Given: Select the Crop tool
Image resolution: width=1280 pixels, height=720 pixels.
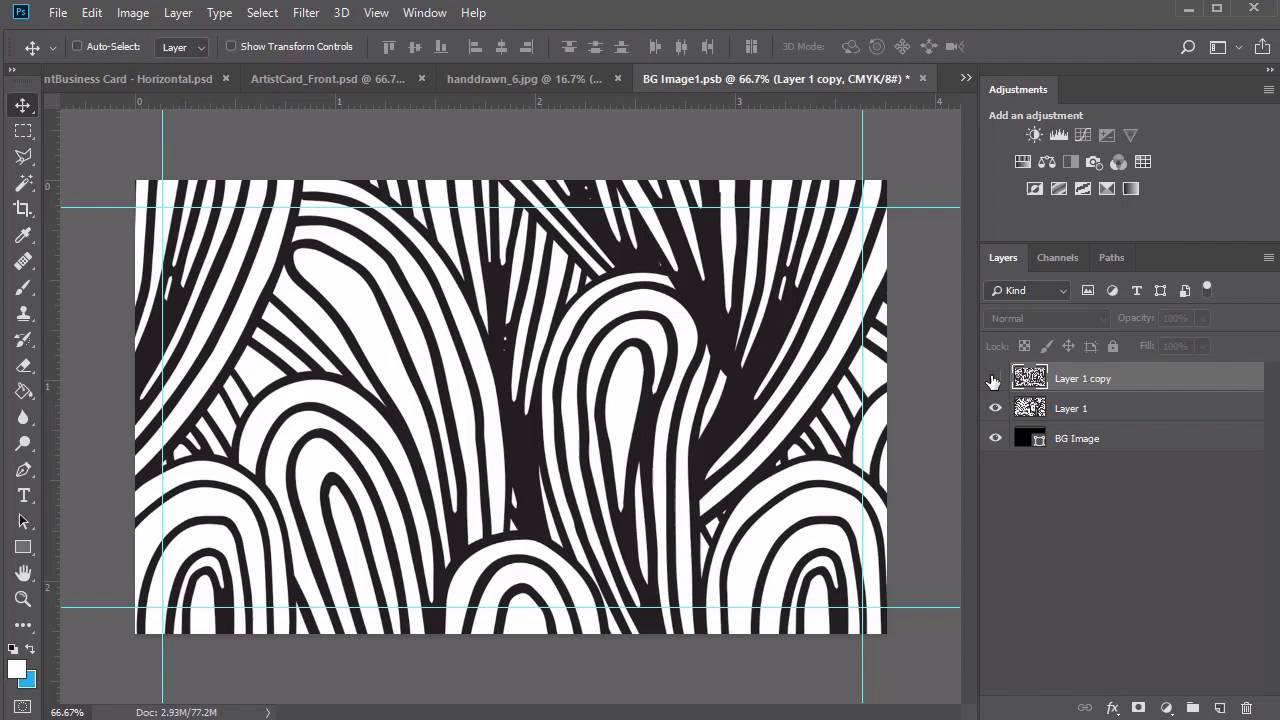Looking at the screenshot, I should click(x=22, y=209).
